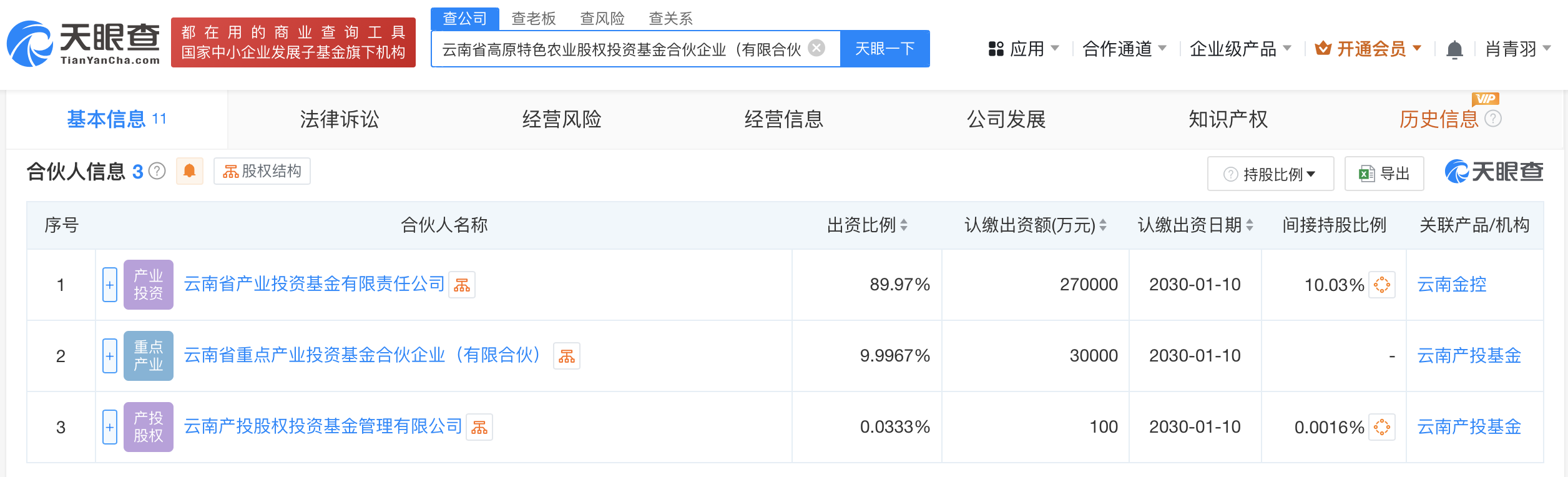Viewport: 1568px width, 477px height.
Task: Open the 持股比例 dropdown
Action: click(x=1270, y=174)
